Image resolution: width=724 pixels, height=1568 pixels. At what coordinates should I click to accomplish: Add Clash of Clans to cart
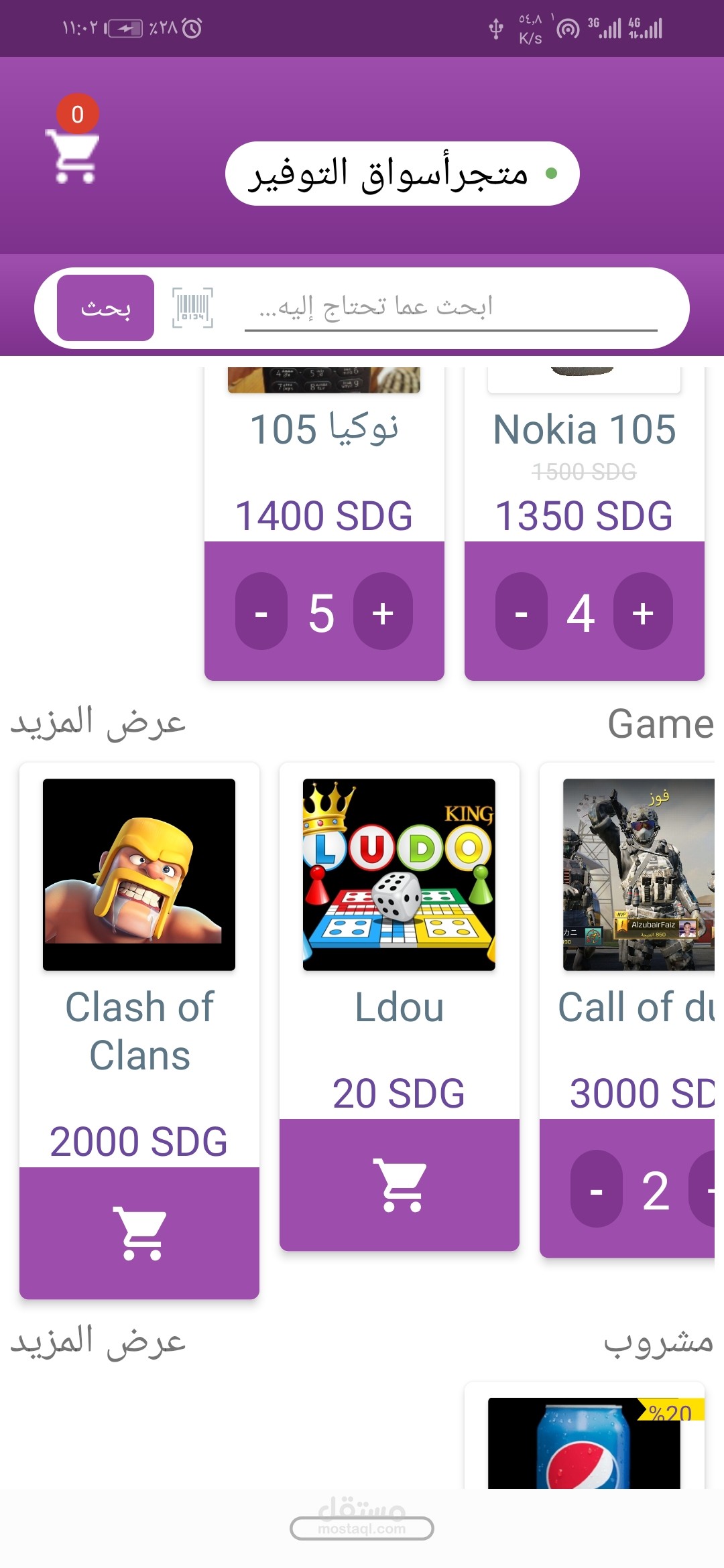pos(139,1233)
